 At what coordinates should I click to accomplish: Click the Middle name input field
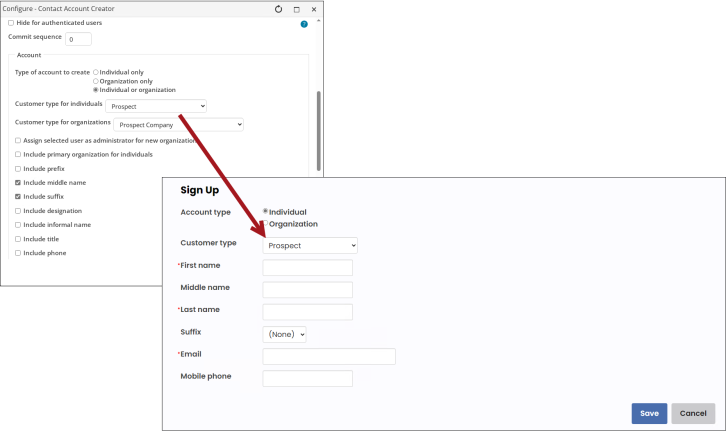307,290
